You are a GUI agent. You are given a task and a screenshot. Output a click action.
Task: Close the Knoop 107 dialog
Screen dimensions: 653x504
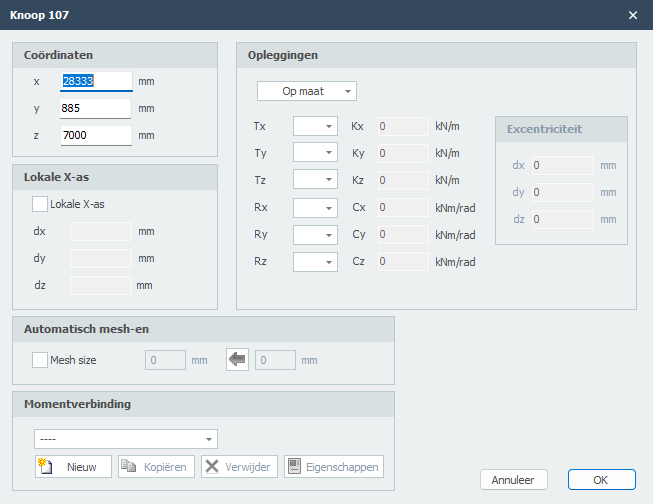[632, 15]
